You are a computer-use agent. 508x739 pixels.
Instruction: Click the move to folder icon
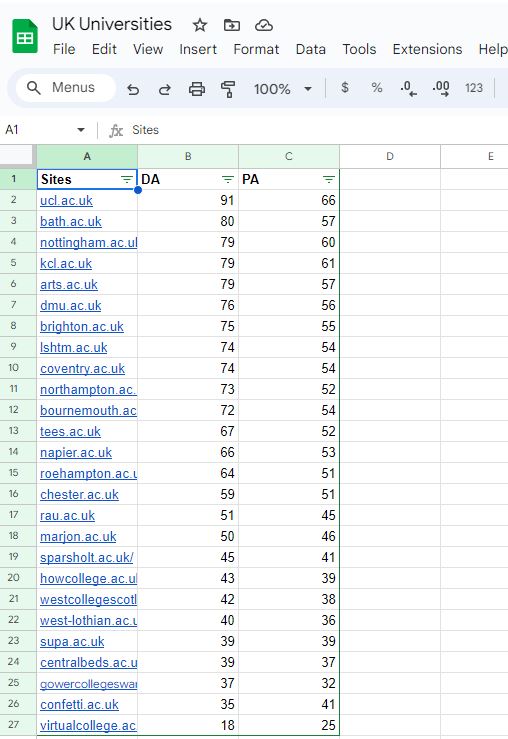tap(231, 25)
